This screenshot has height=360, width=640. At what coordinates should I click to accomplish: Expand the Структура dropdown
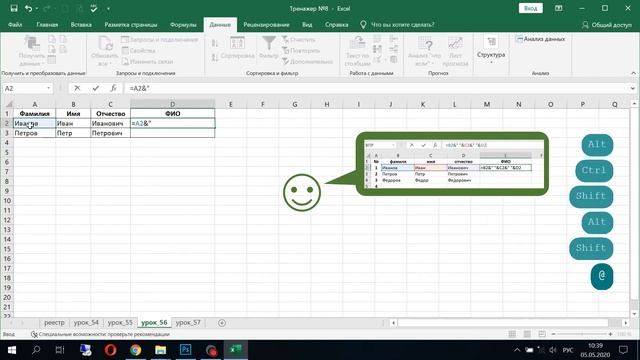tap(491, 51)
